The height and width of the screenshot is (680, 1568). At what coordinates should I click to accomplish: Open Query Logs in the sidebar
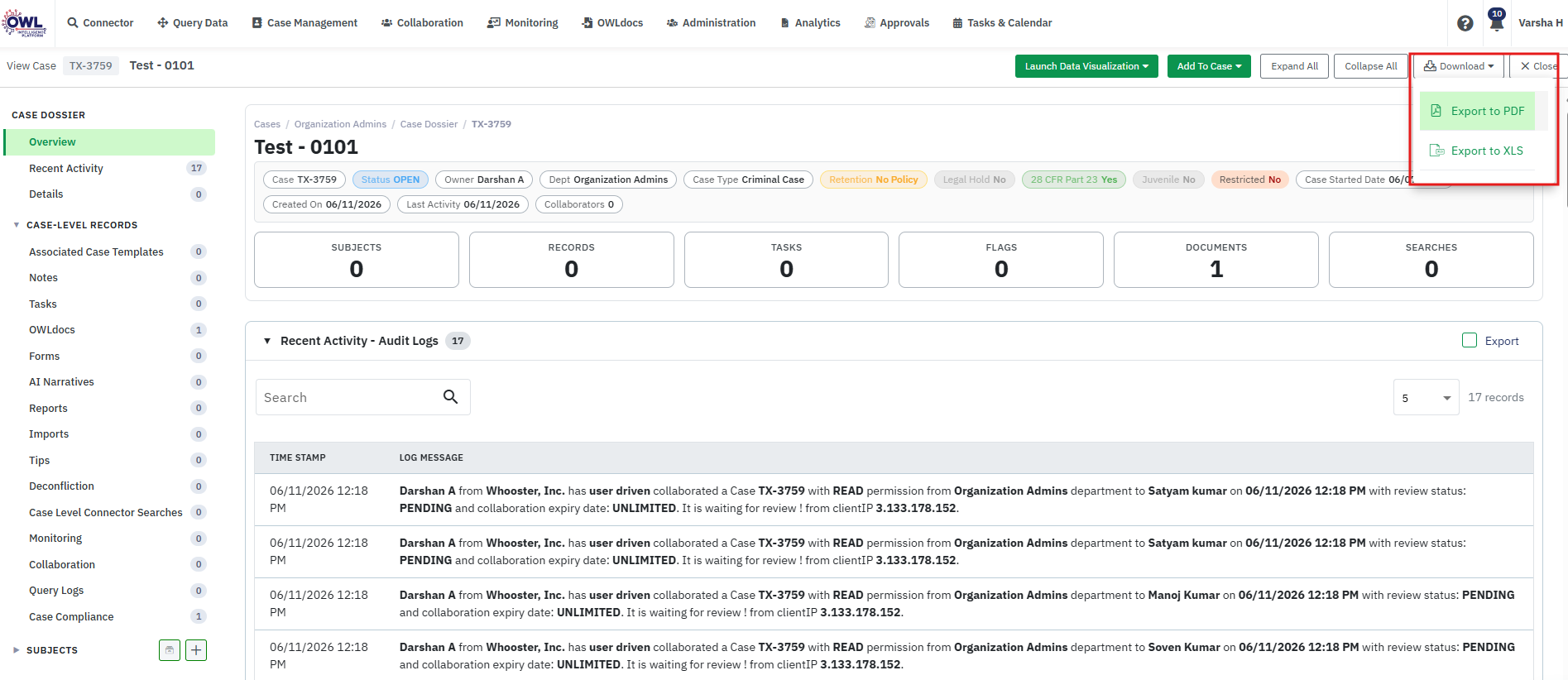pyautogui.click(x=109, y=591)
